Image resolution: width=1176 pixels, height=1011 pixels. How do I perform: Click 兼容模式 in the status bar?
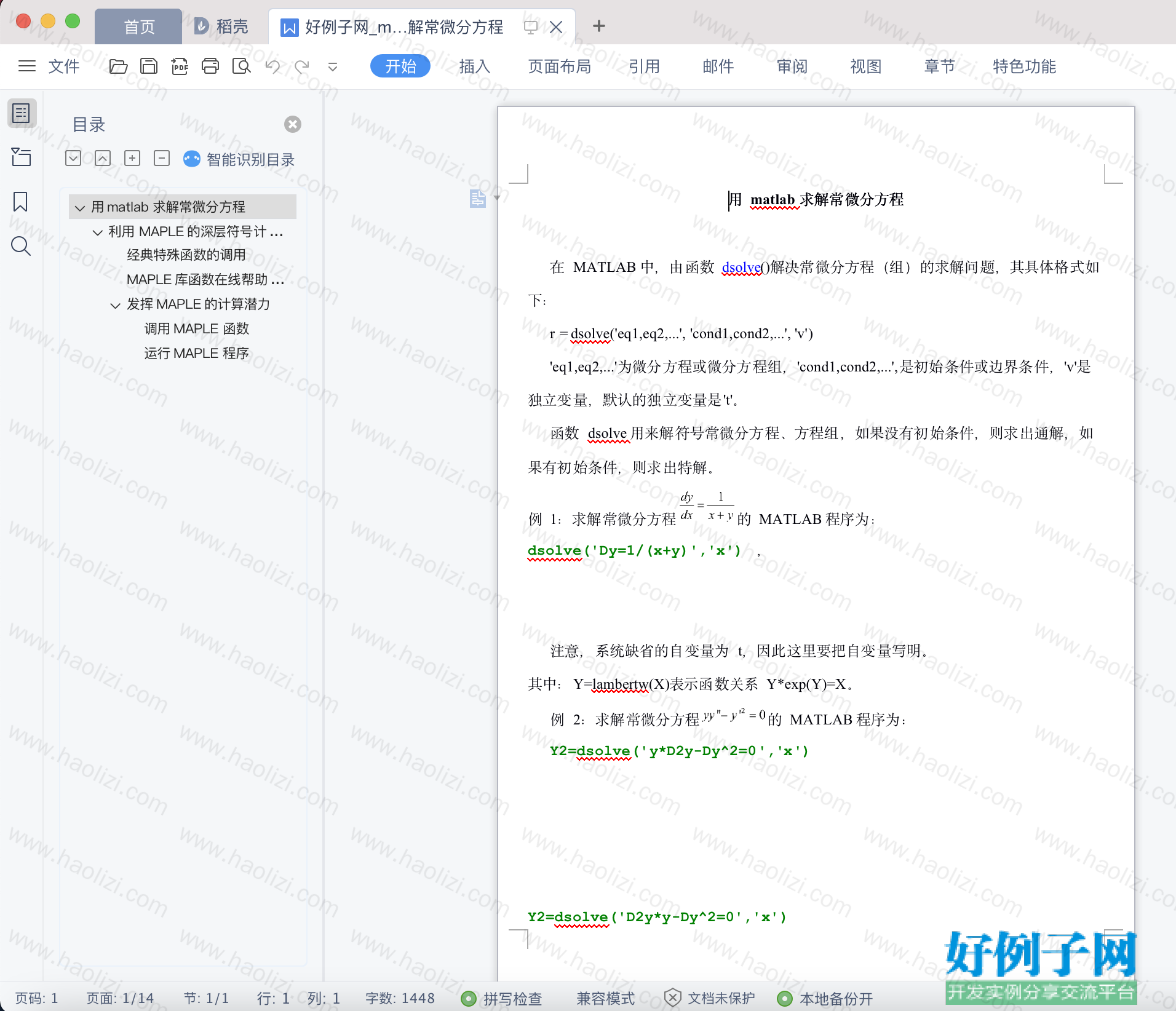point(605,999)
